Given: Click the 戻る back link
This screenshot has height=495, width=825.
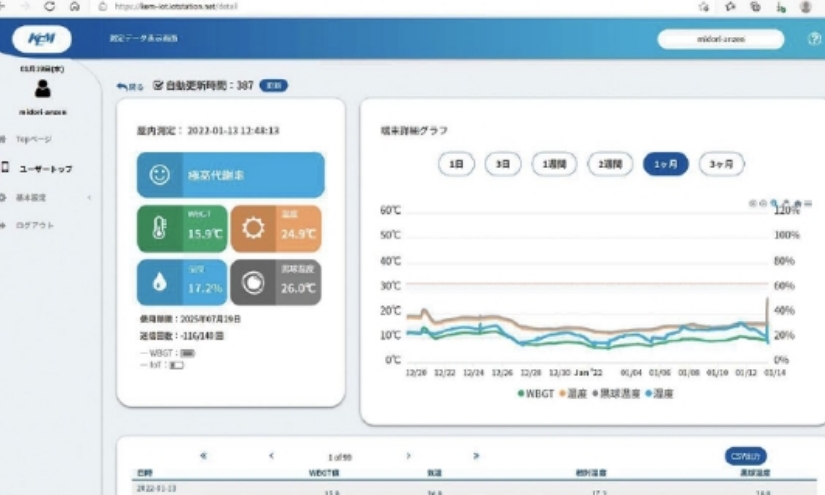Looking at the screenshot, I should (131, 87).
